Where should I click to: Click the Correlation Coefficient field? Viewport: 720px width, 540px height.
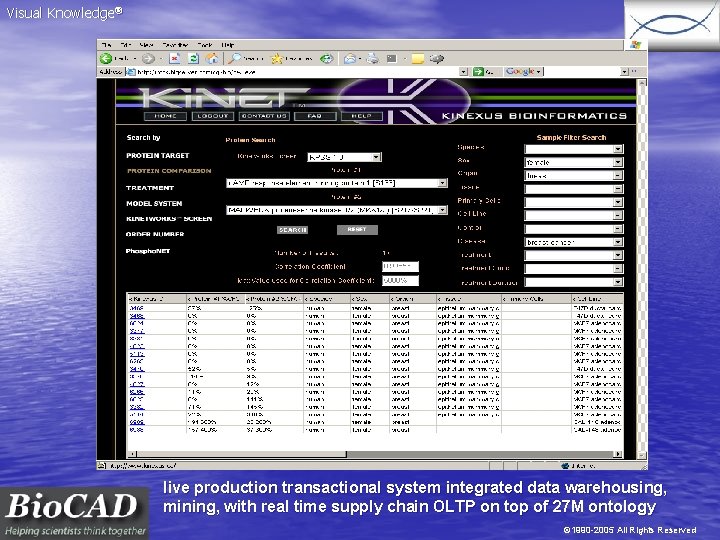coord(400,267)
